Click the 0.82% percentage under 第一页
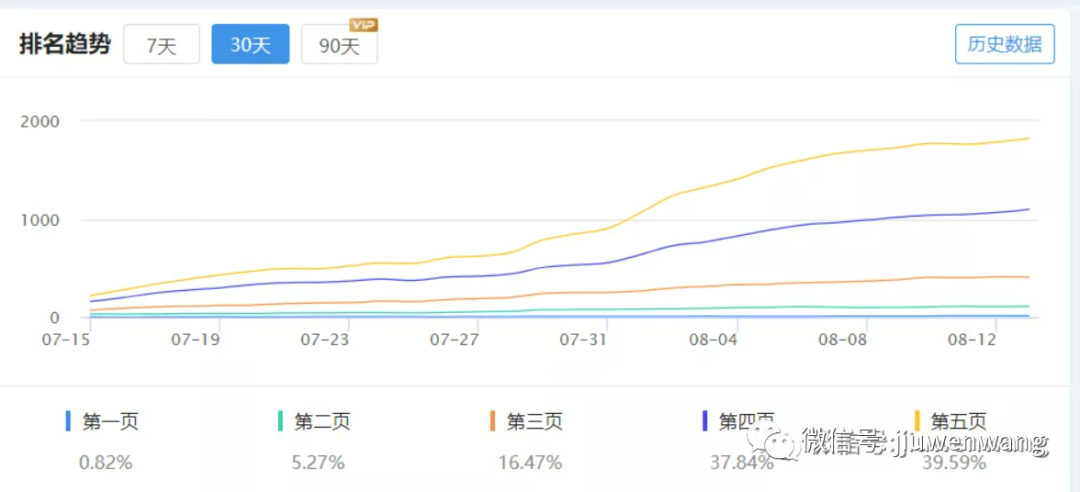 tap(106, 462)
